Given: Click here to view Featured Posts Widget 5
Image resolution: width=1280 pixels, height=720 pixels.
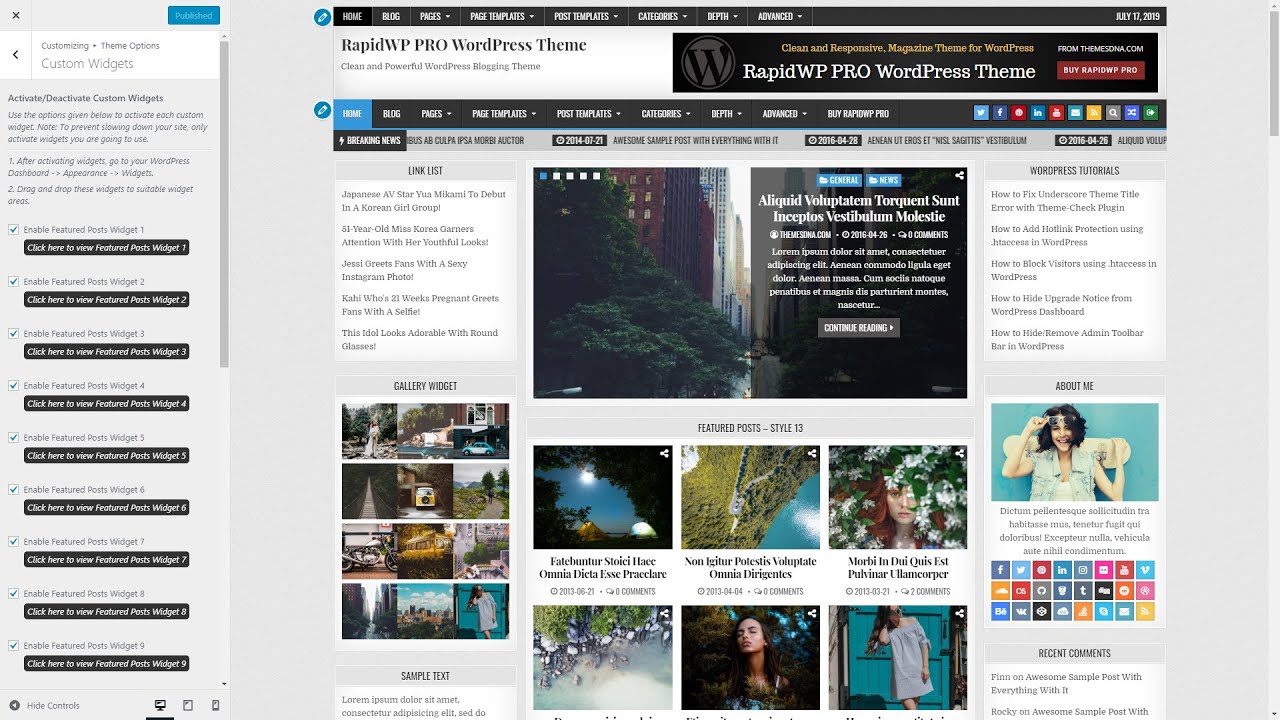Looking at the screenshot, I should [106, 456].
